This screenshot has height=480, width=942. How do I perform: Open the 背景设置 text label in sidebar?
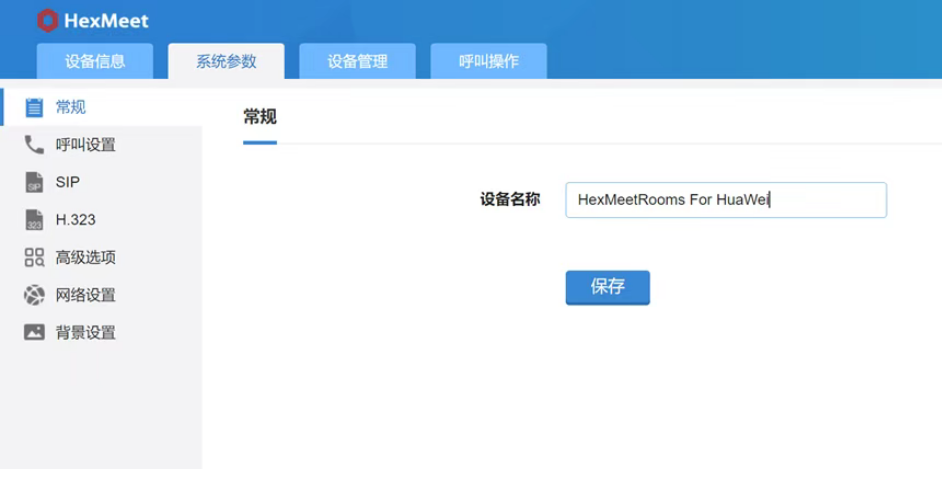tap(86, 333)
